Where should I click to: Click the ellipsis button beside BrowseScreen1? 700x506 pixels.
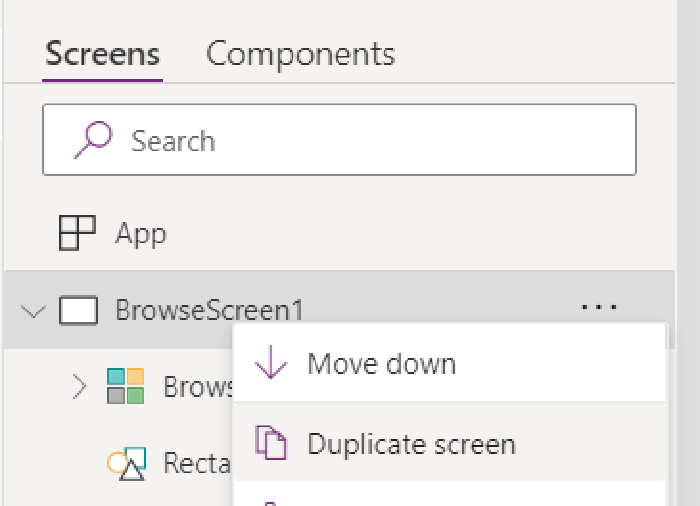[x=598, y=308]
